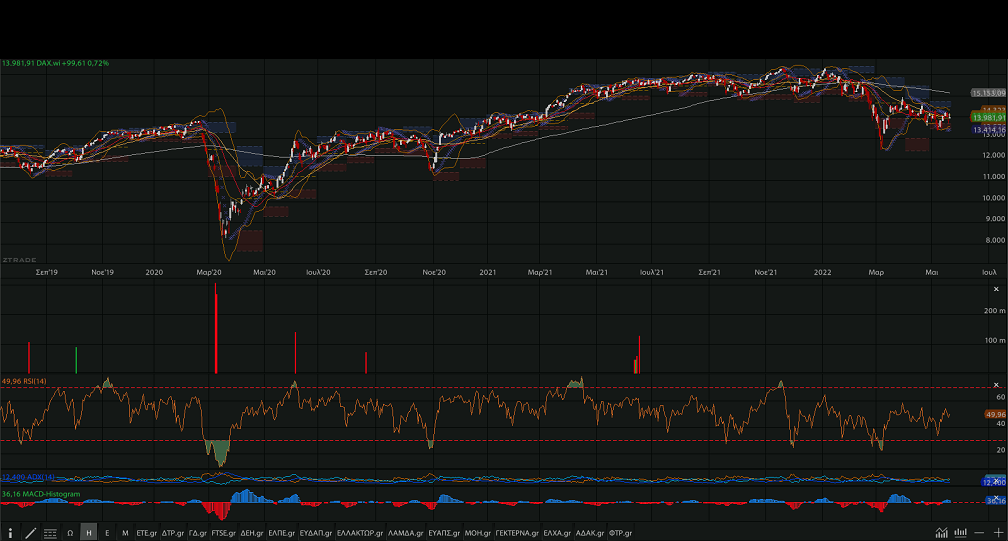This screenshot has height=541, width=1008.
Task: Load the ΕΛΠΕ.gr symbol
Action: pyautogui.click(x=282, y=533)
